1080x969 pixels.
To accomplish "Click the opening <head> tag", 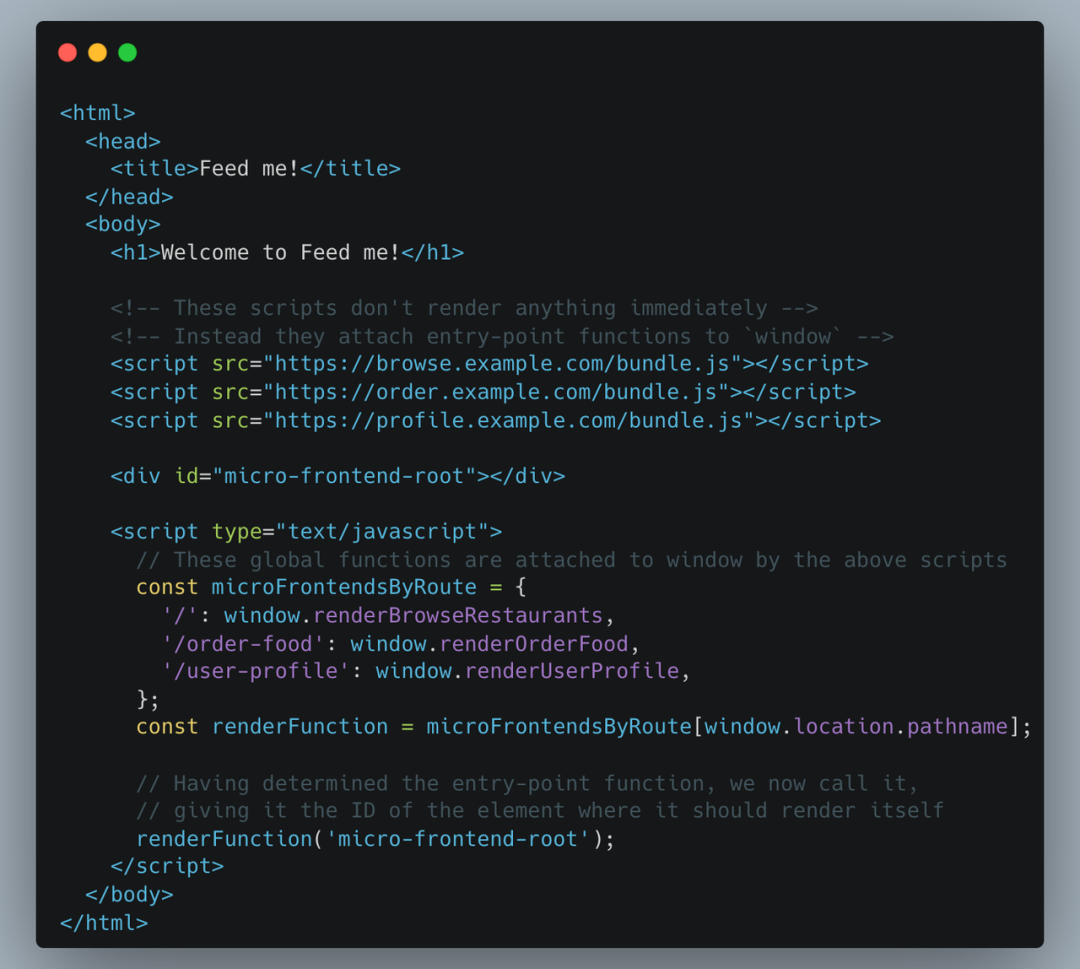I will (123, 141).
